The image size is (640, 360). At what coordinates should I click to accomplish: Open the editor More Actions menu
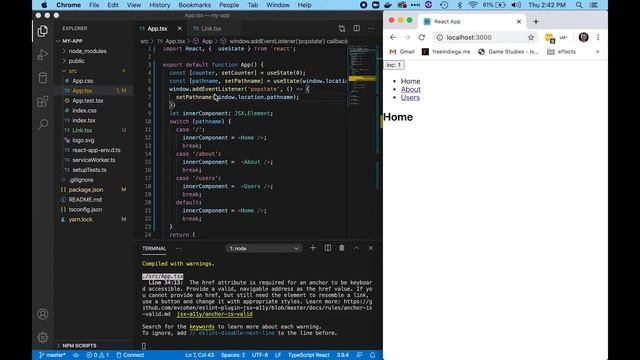click(x=371, y=29)
